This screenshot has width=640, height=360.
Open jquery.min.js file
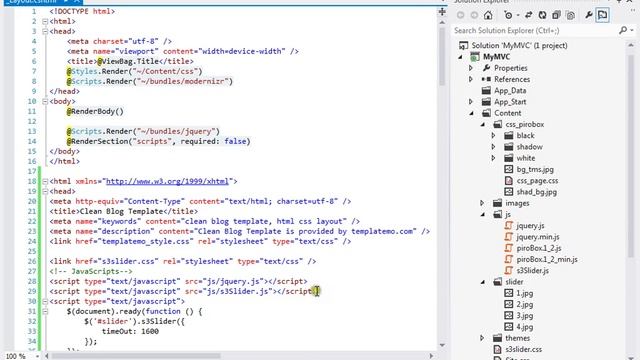[x=538, y=237]
